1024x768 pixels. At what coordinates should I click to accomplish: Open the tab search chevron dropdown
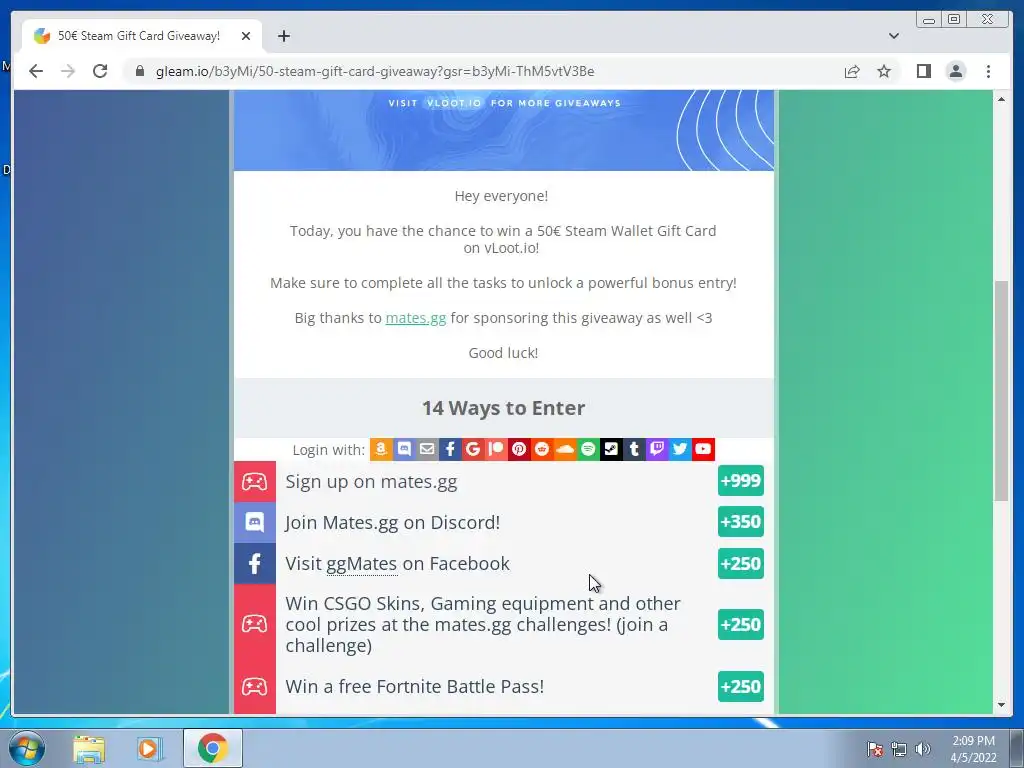point(894,36)
